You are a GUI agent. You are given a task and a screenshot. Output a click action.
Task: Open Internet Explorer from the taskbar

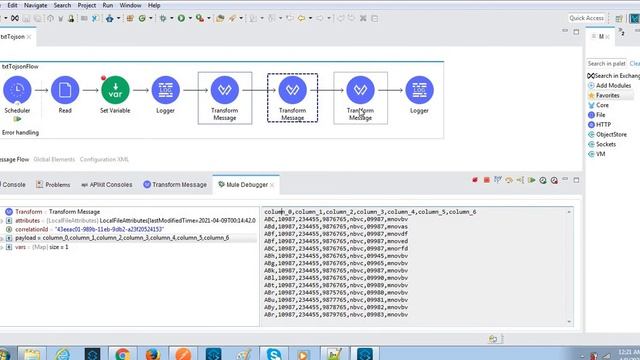click(62, 353)
